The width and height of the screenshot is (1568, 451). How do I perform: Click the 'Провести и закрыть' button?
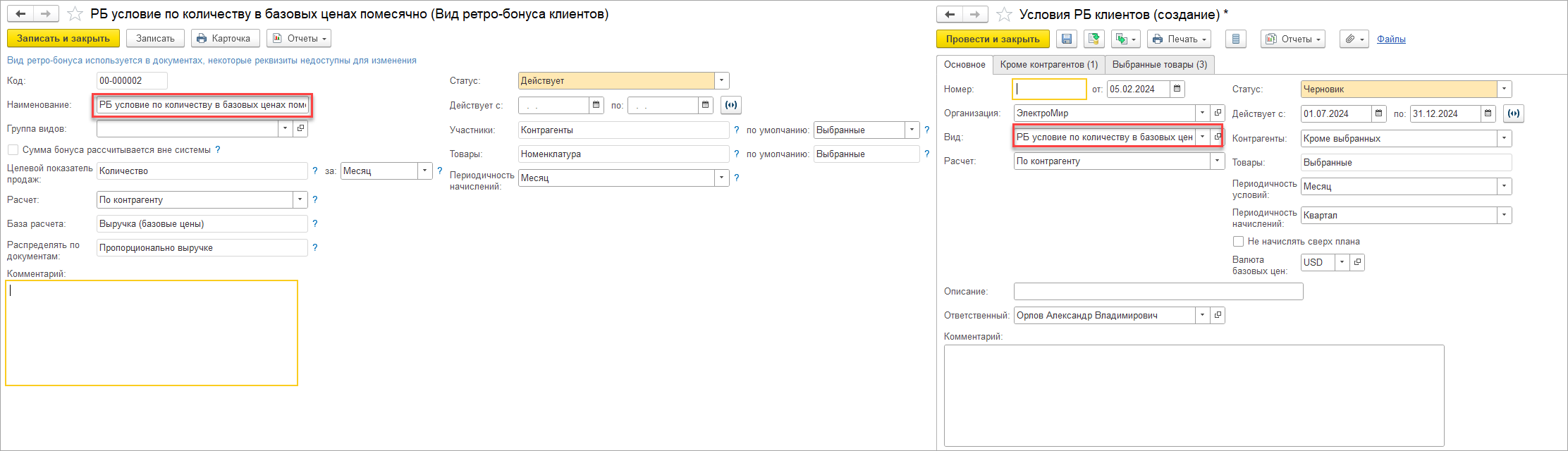pos(992,39)
